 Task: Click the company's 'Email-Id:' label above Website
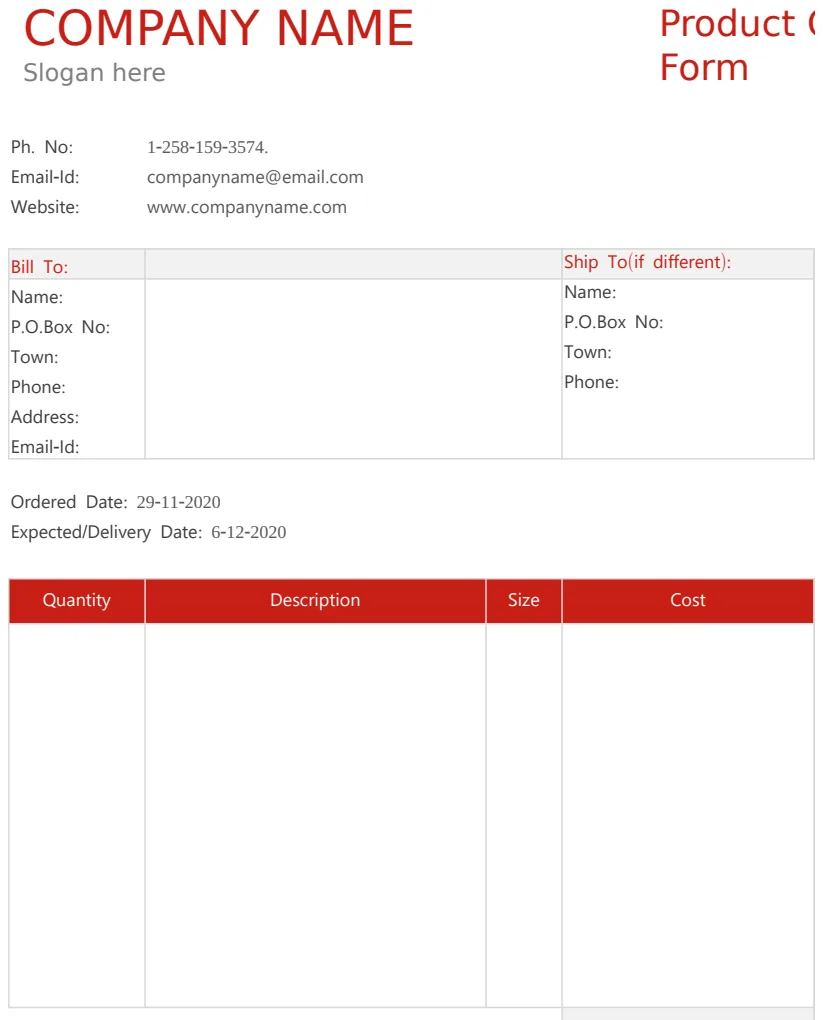point(45,177)
